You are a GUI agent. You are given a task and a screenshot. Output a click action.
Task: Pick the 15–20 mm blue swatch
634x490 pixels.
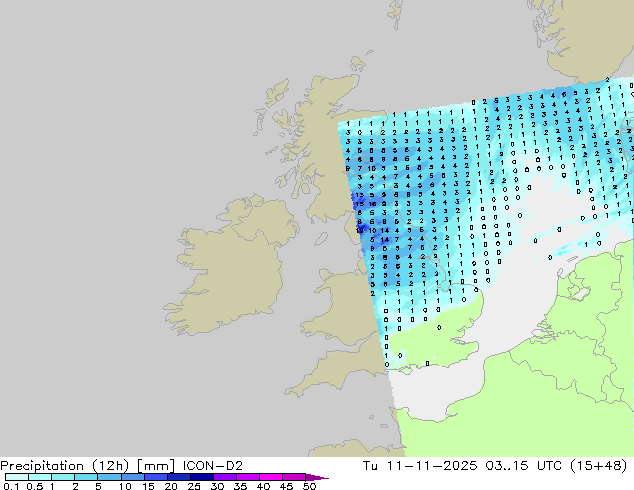tap(155, 477)
